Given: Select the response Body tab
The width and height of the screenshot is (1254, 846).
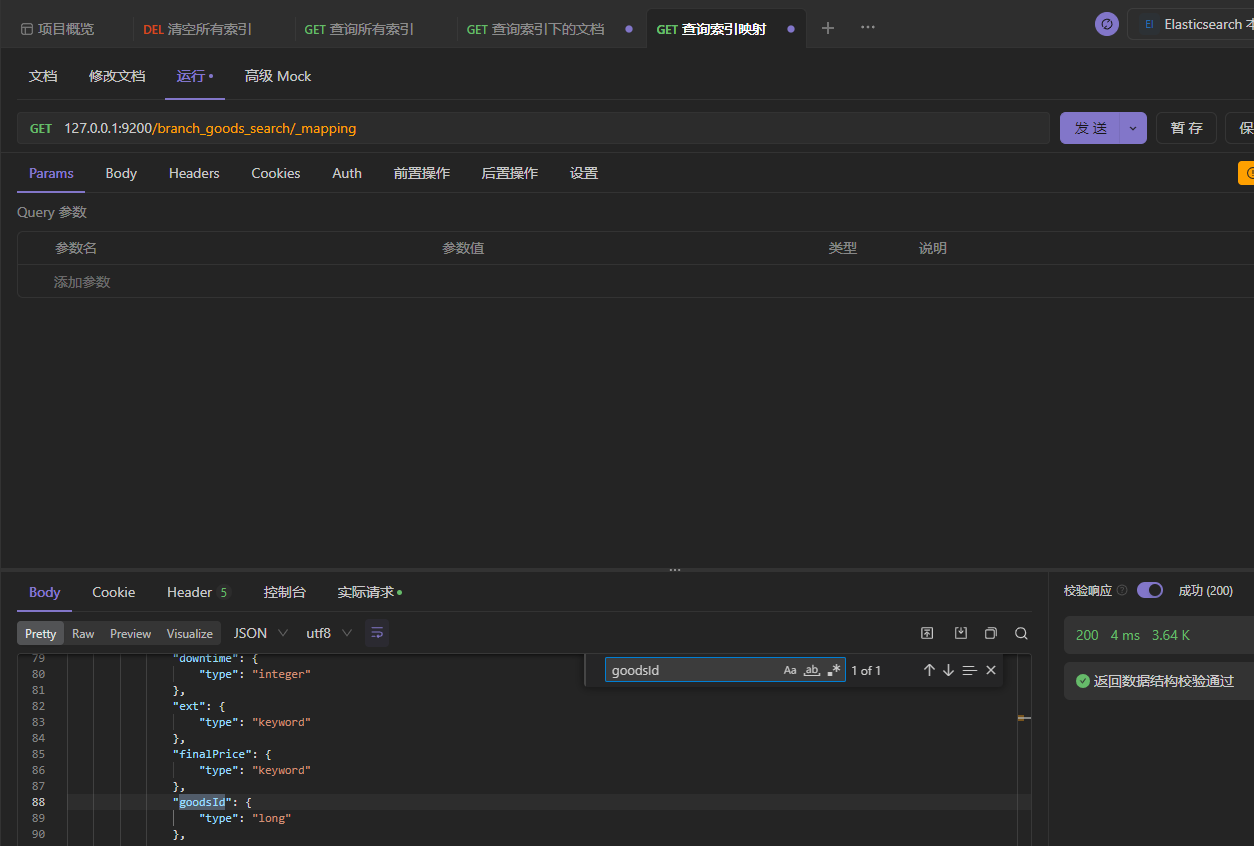Looking at the screenshot, I should coord(45,592).
